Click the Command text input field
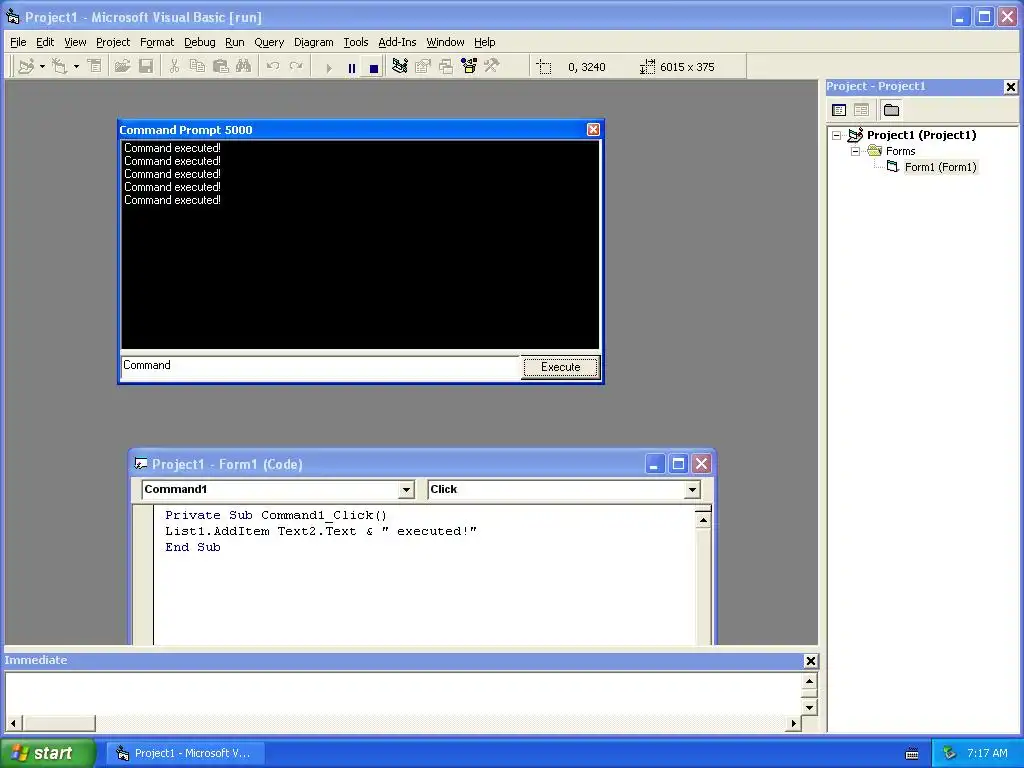The width and height of the screenshot is (1024, 768). (x=321, y=367)
